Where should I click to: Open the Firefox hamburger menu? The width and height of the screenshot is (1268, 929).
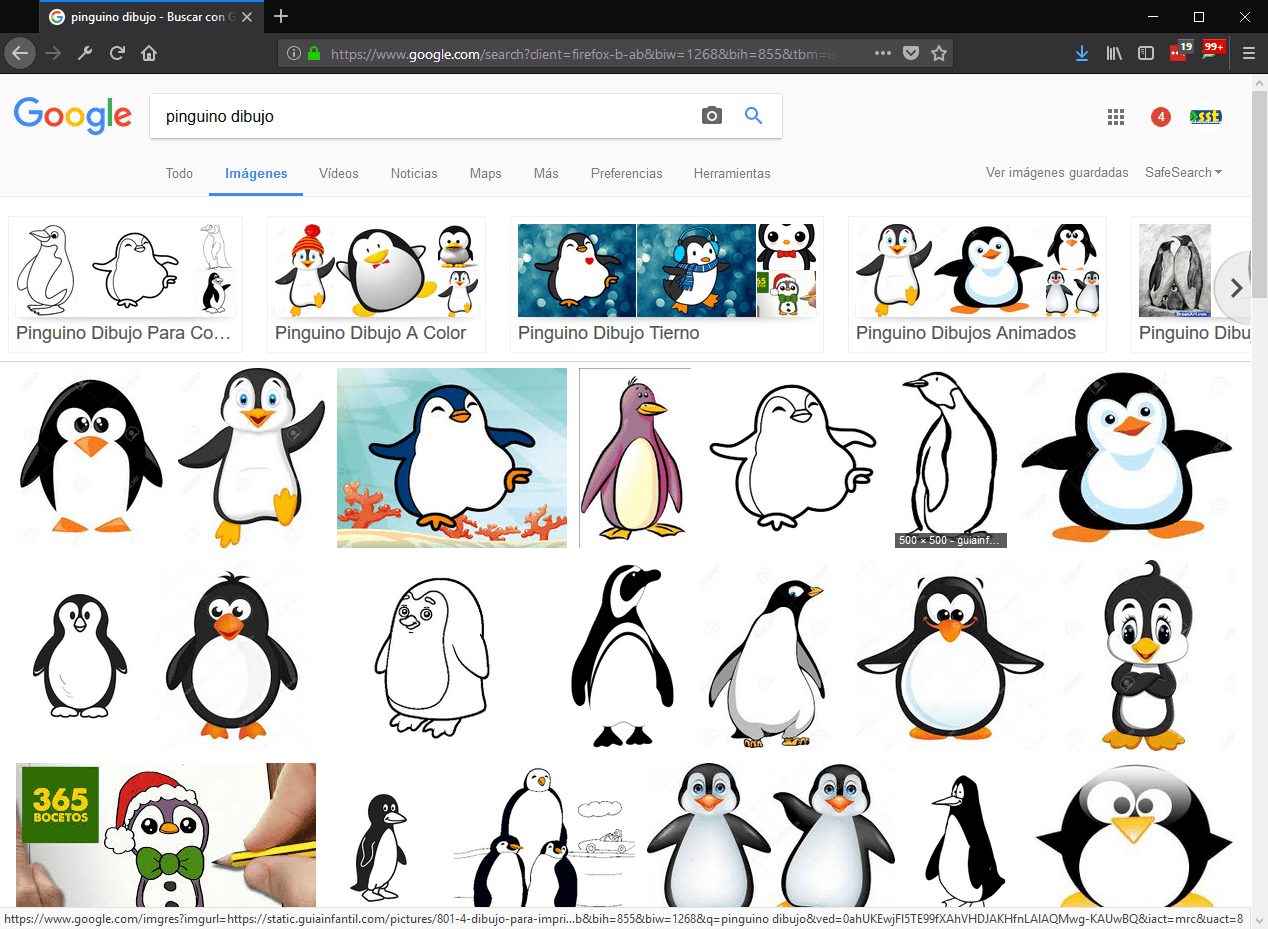pyautogui.click(x=1248, y=53)
